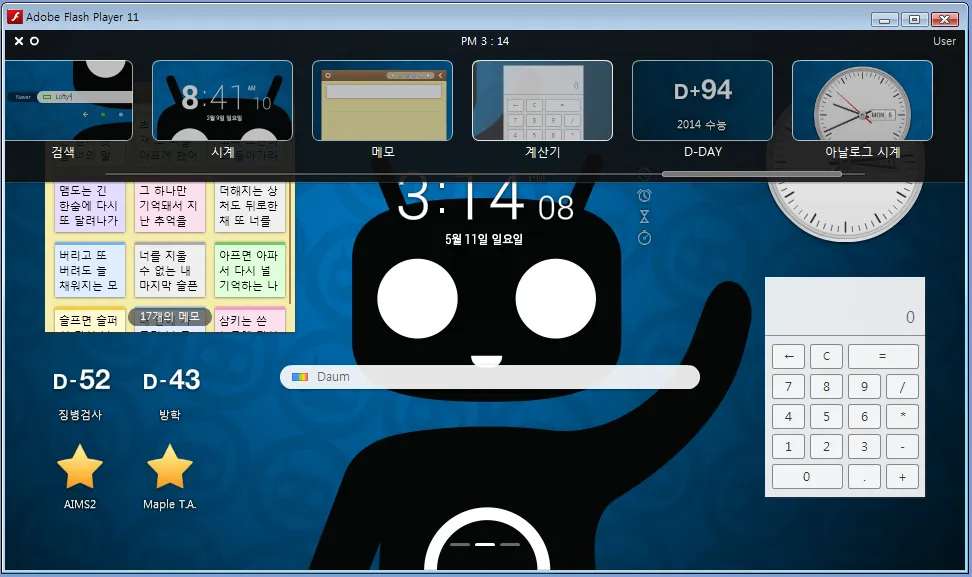Viewport: 972px width, 577px height.
Task: Close the Adobe Flash Player window
Action: coord(945,20)
